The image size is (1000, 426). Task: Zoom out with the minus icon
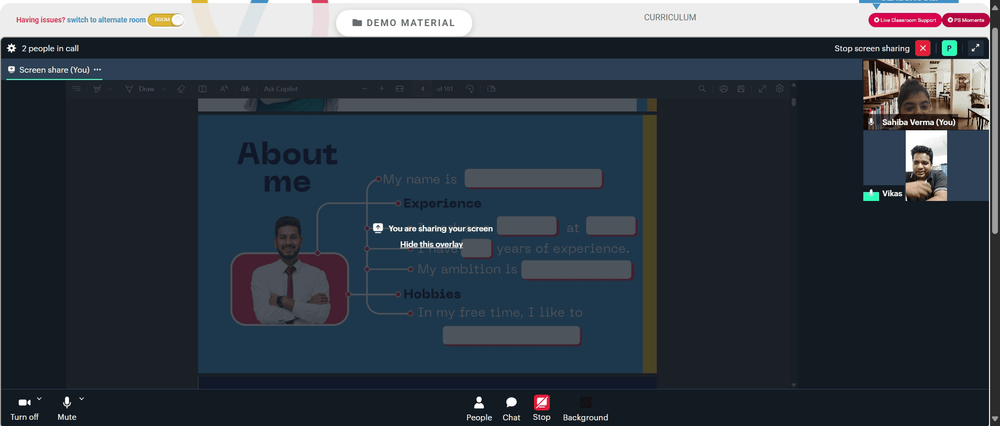tap(365, 89)
